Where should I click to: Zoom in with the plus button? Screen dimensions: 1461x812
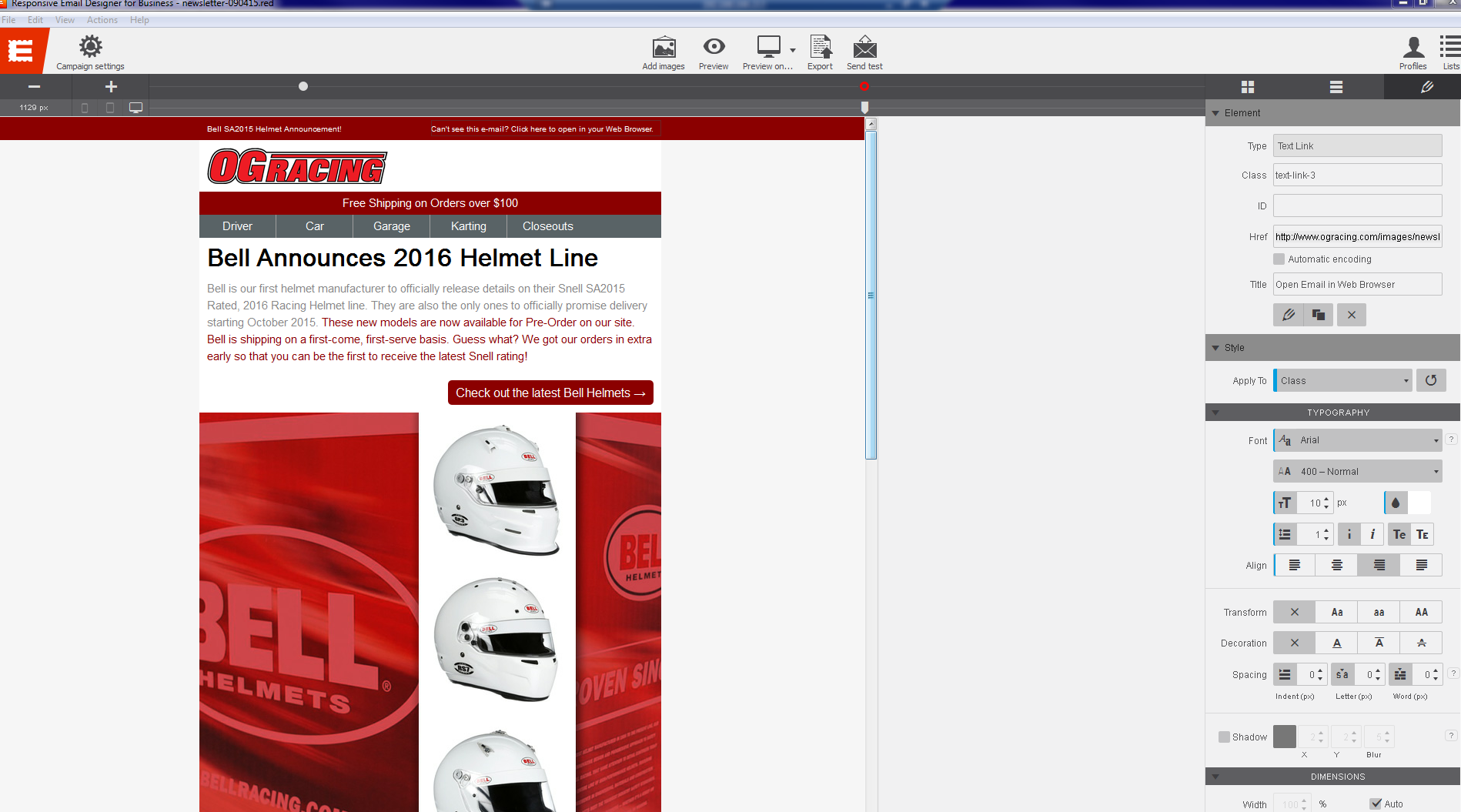111,87
